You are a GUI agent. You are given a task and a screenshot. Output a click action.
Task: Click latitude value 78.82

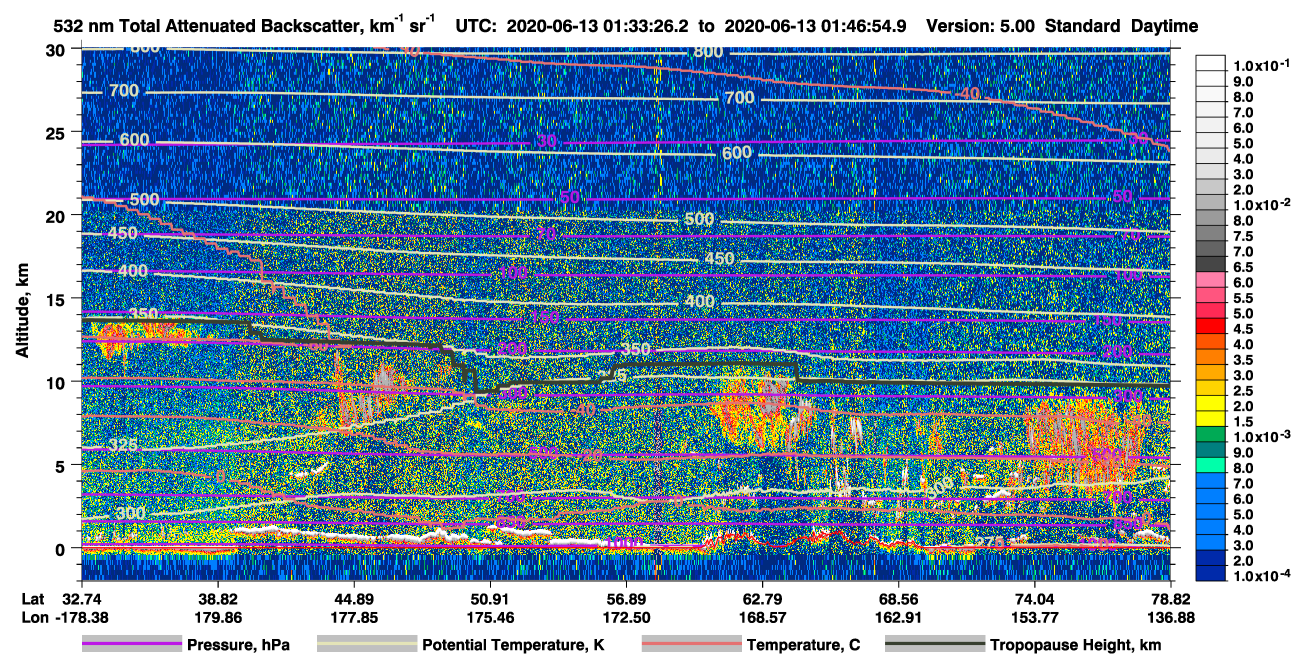pos(1171,598)
